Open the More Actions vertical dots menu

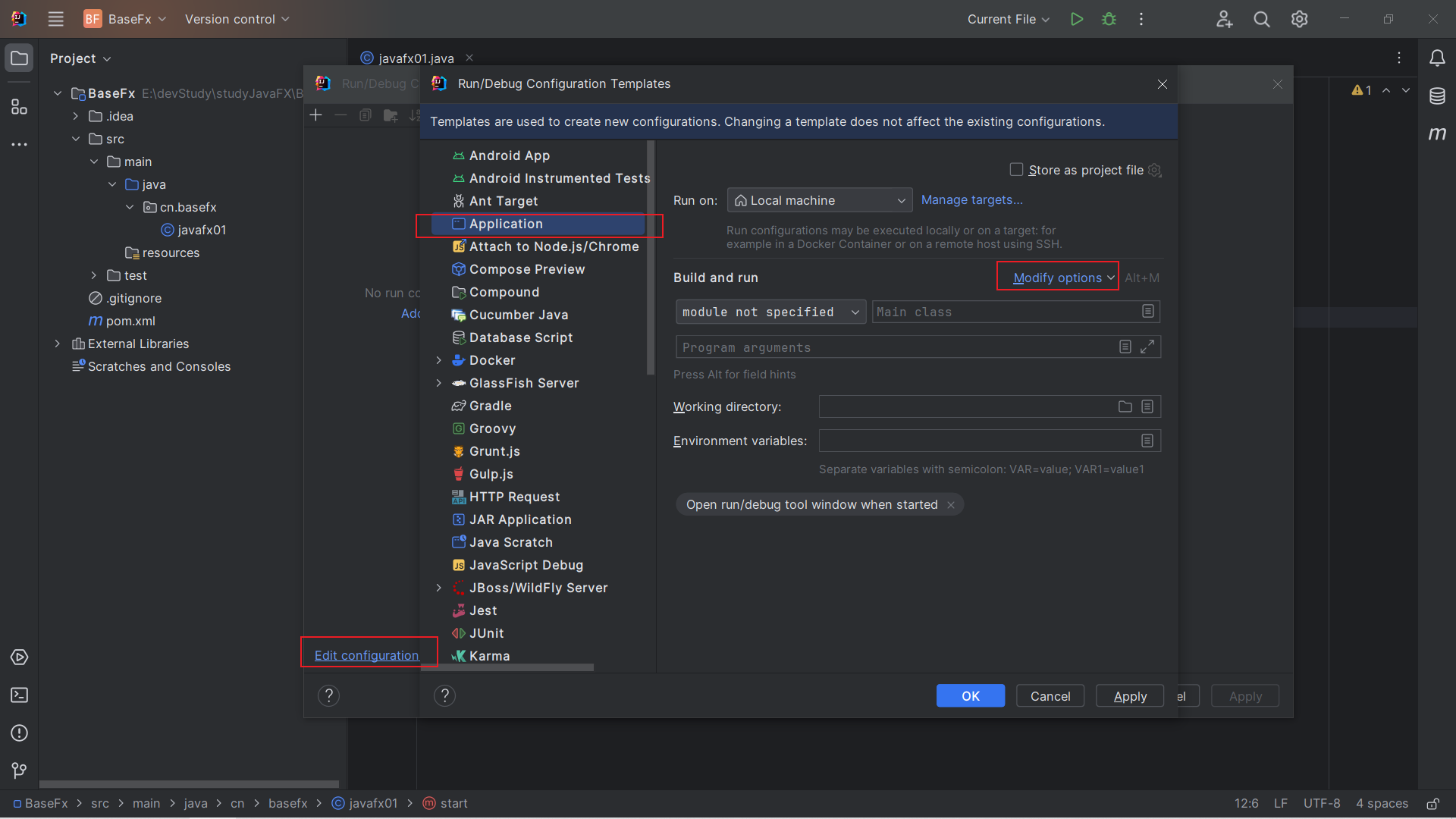pyautogui.click(x=1141, y=19)
